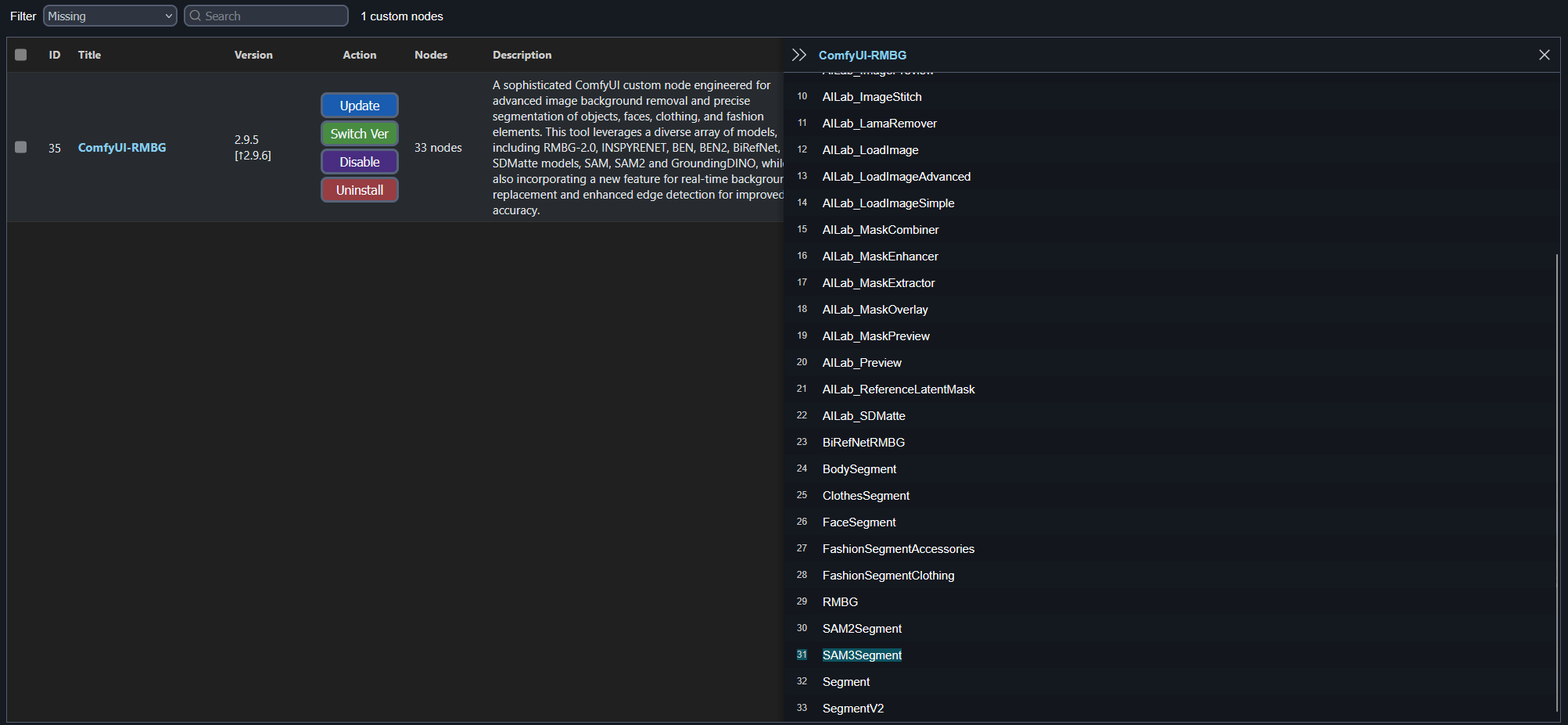1568x725 pixels.
Task: Open the ComfyUI-RMBG panel header link
Action: tap(862, 56)
